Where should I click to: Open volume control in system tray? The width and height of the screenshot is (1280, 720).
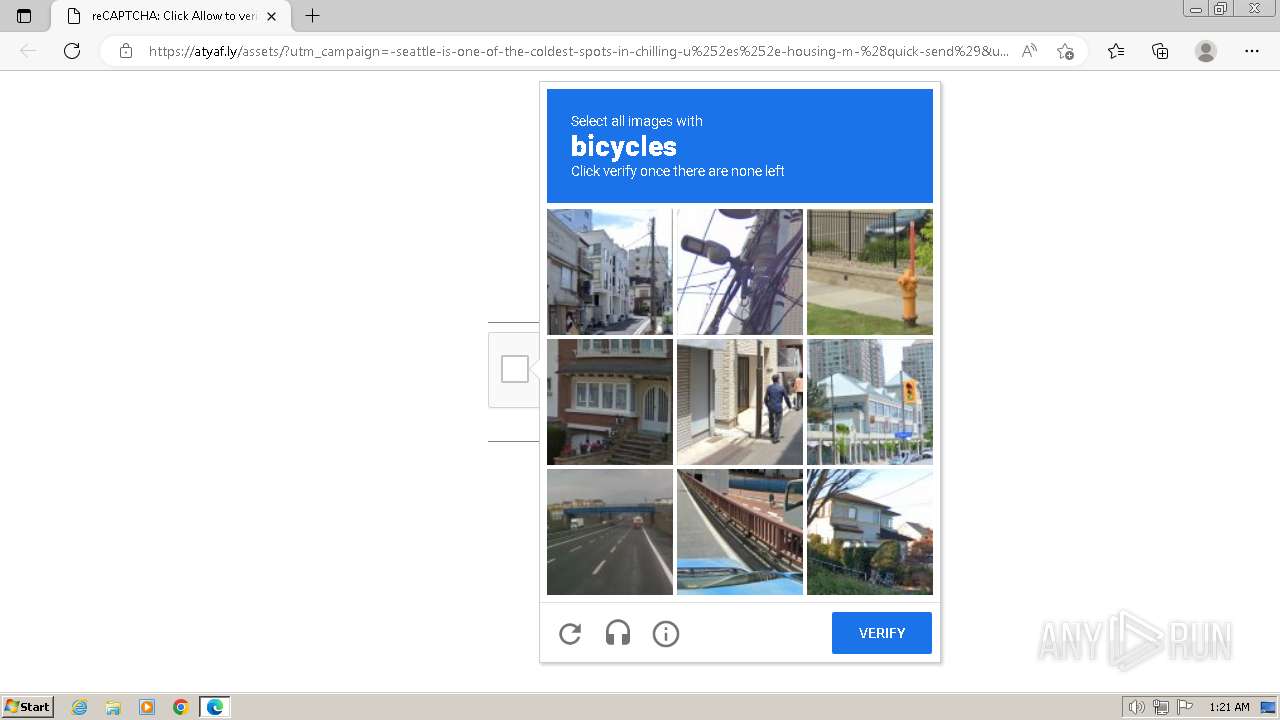point(1136,707)
